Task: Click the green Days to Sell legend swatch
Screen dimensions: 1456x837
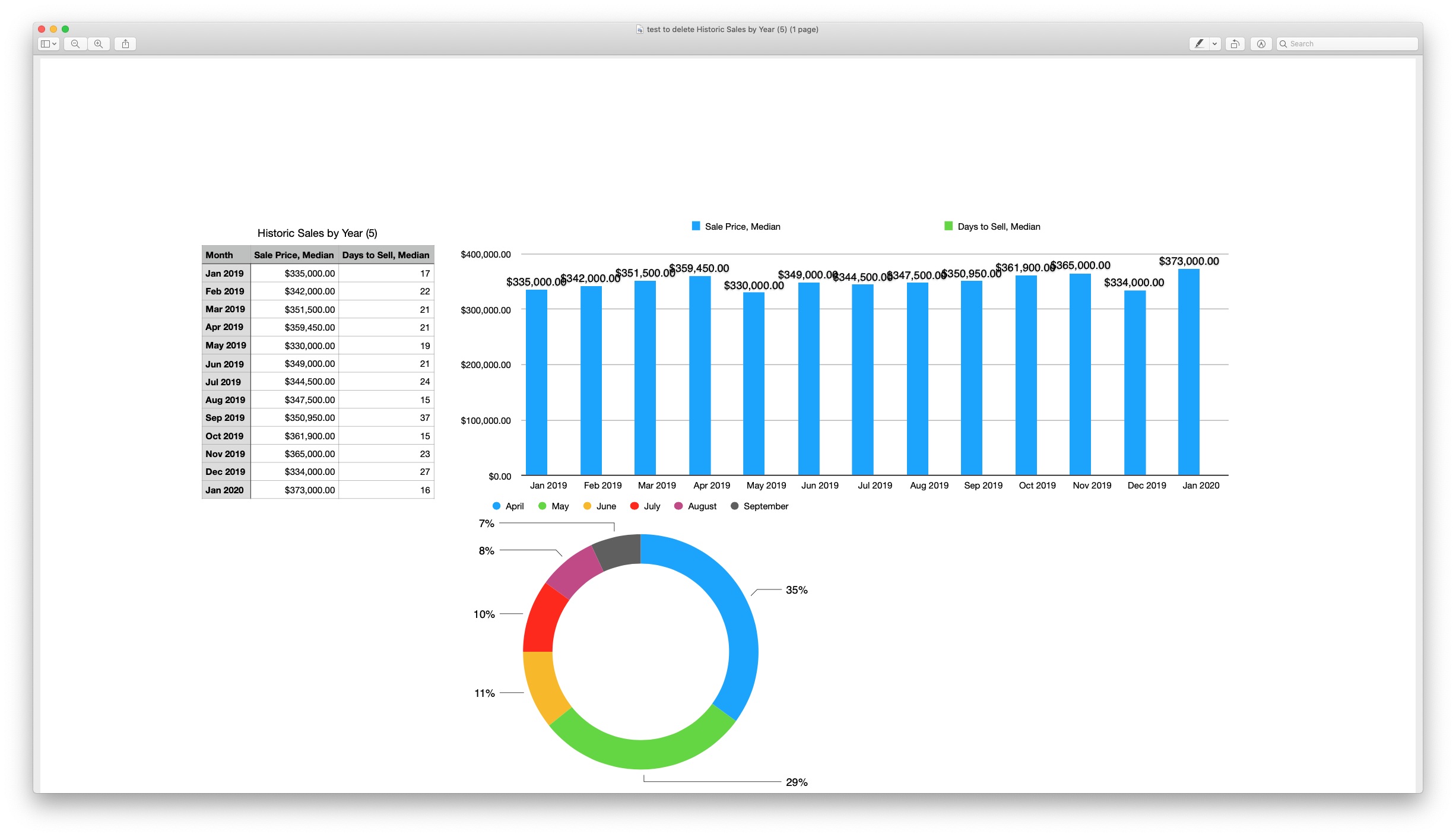Action: (x=948, y=226)
